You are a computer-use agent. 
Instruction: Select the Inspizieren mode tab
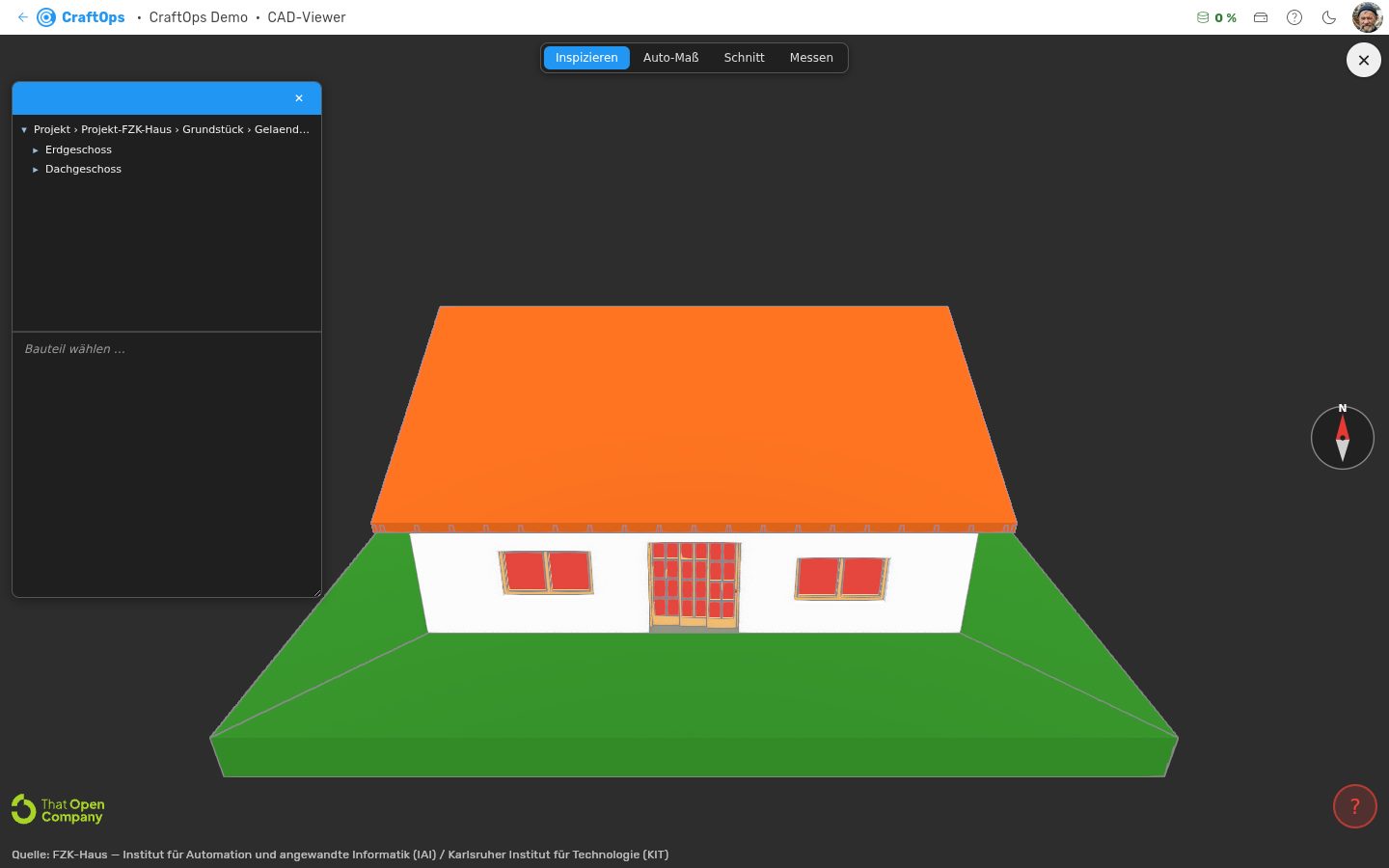tap(586, 58)
